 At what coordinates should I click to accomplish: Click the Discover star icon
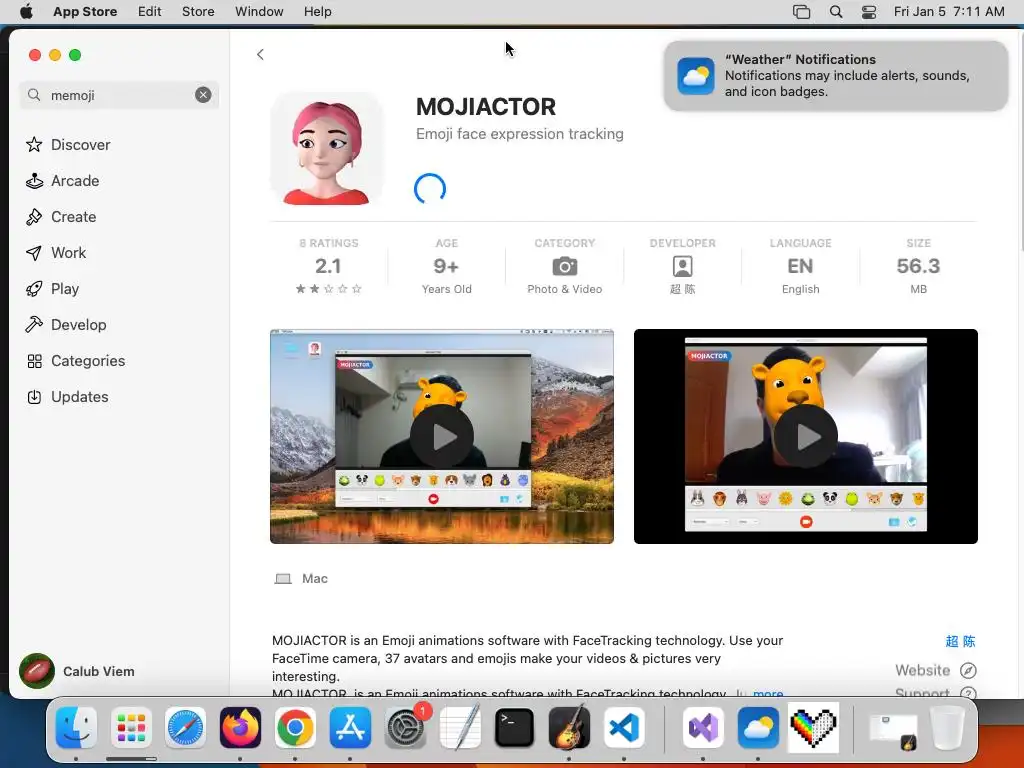pos(34,144)
